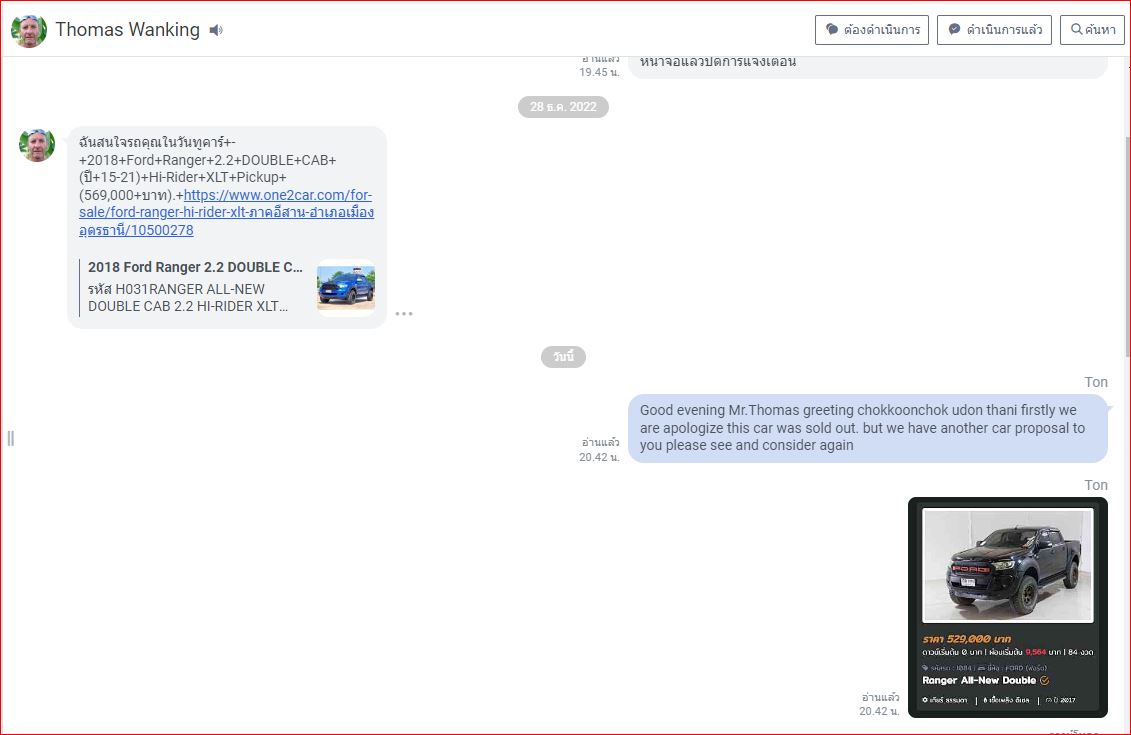Click the left panel resize handle

coord(11,438)
